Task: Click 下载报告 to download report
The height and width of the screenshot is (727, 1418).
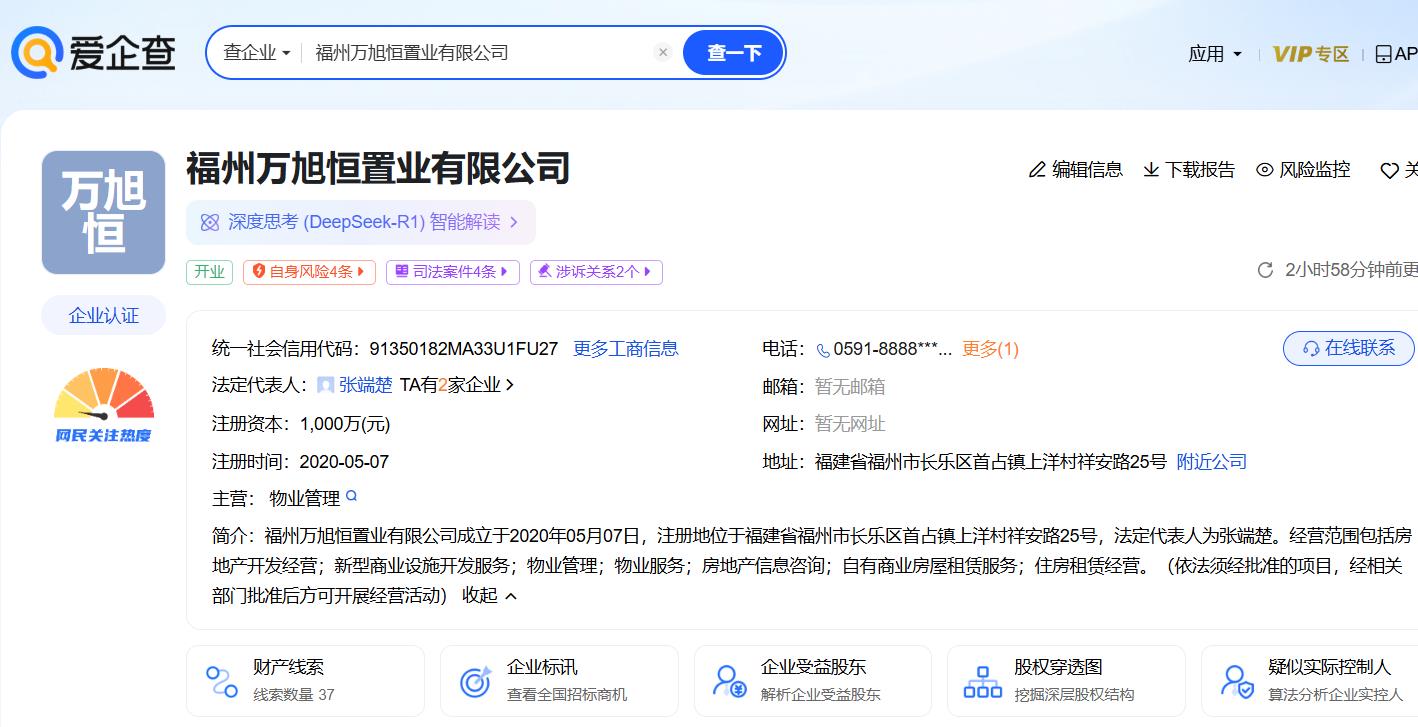Action: click(1189, 170)
